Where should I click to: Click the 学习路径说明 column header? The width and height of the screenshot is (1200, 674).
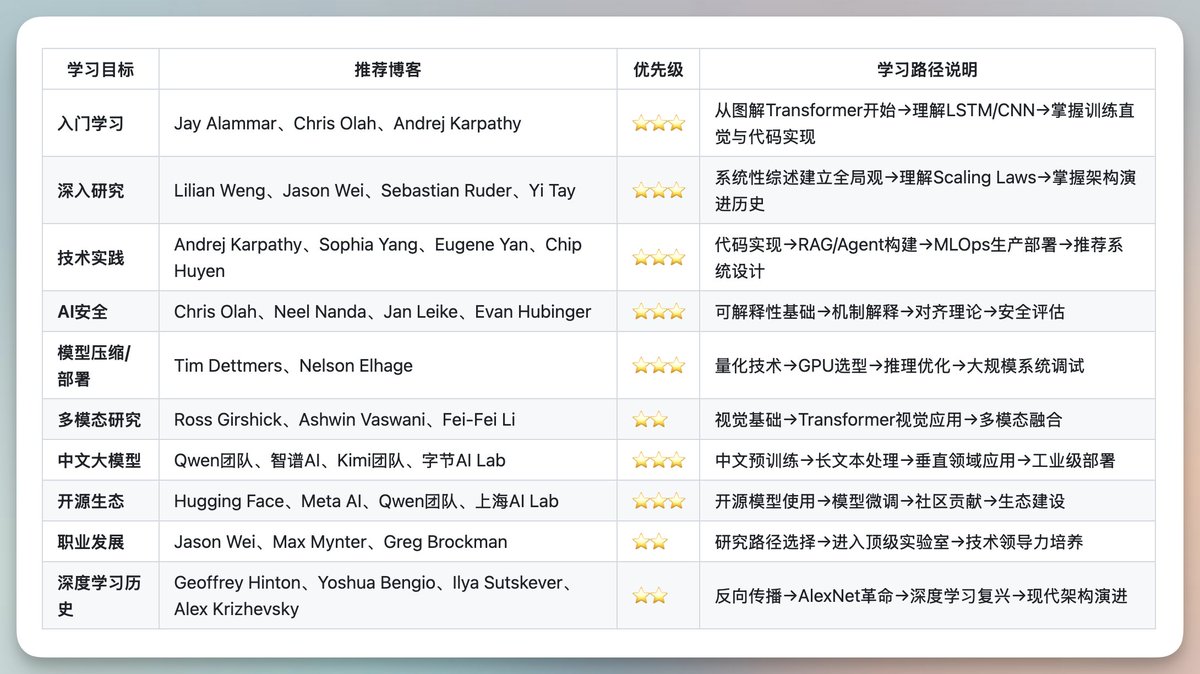click(x=927, y=70)
